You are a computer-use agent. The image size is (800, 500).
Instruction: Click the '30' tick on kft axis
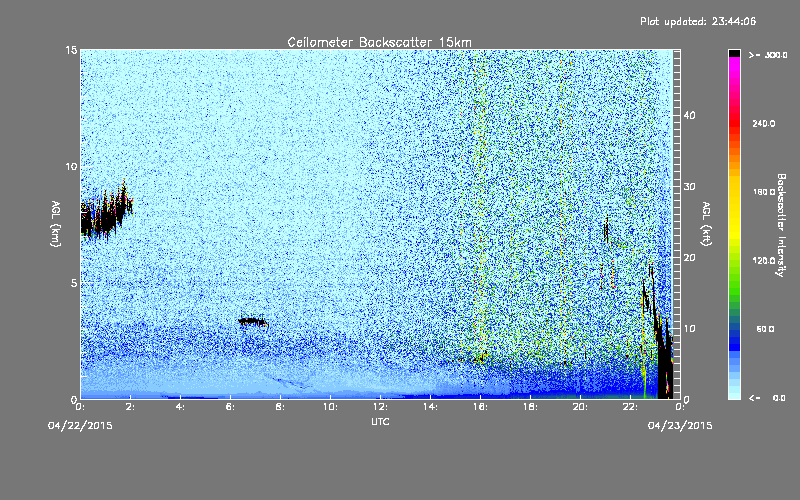pos(689,187)
